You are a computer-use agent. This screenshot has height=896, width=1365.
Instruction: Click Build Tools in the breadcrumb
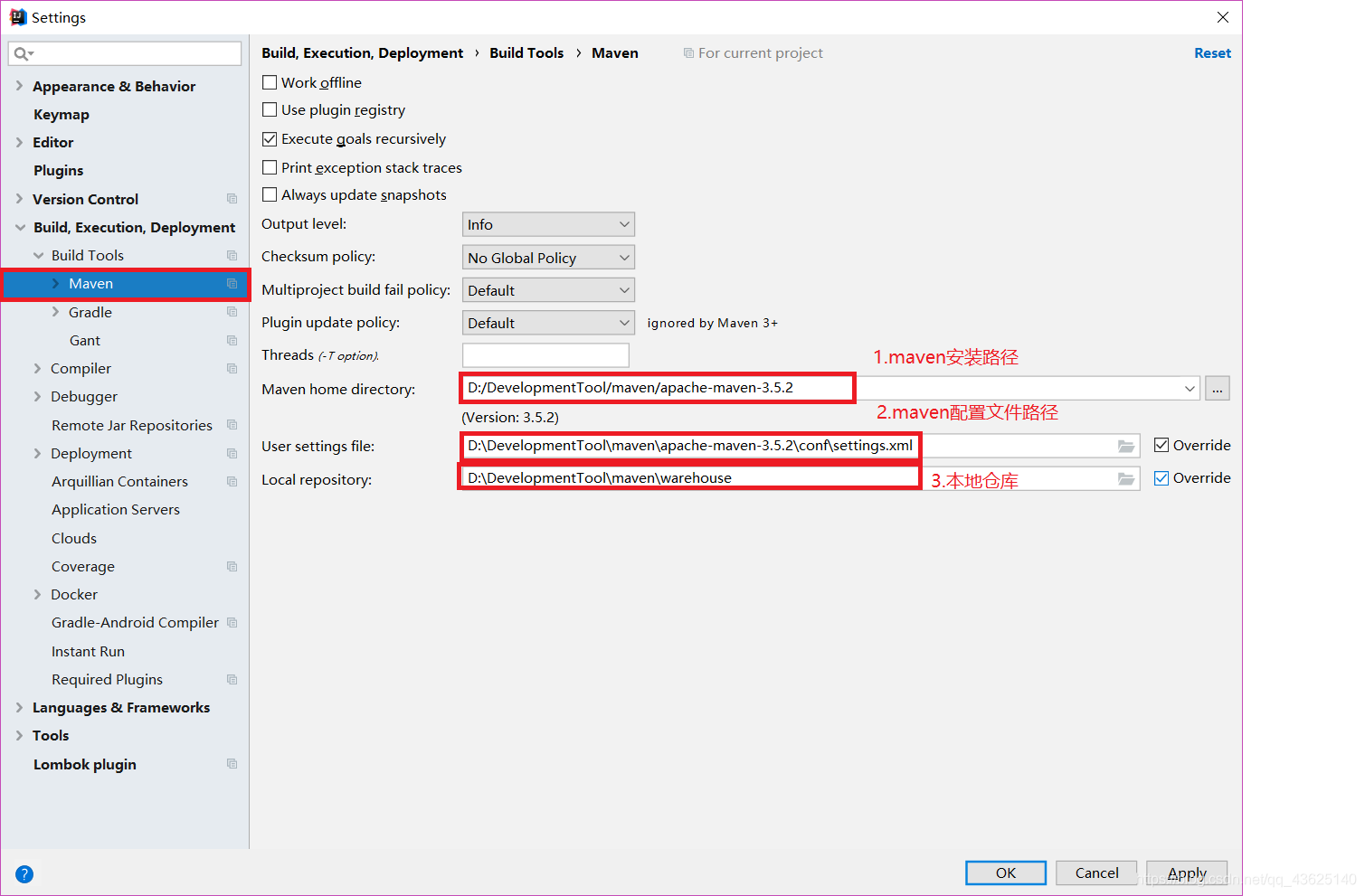[x=526, y=53]
